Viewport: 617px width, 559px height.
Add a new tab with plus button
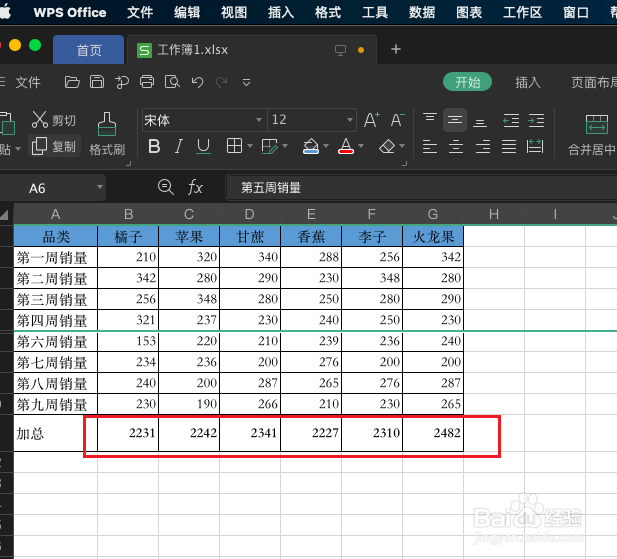(x=396, y=50)
